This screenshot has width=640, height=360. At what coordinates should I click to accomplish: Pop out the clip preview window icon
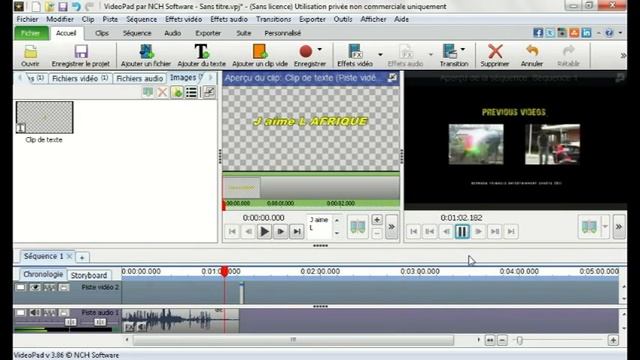coord(392,78)
